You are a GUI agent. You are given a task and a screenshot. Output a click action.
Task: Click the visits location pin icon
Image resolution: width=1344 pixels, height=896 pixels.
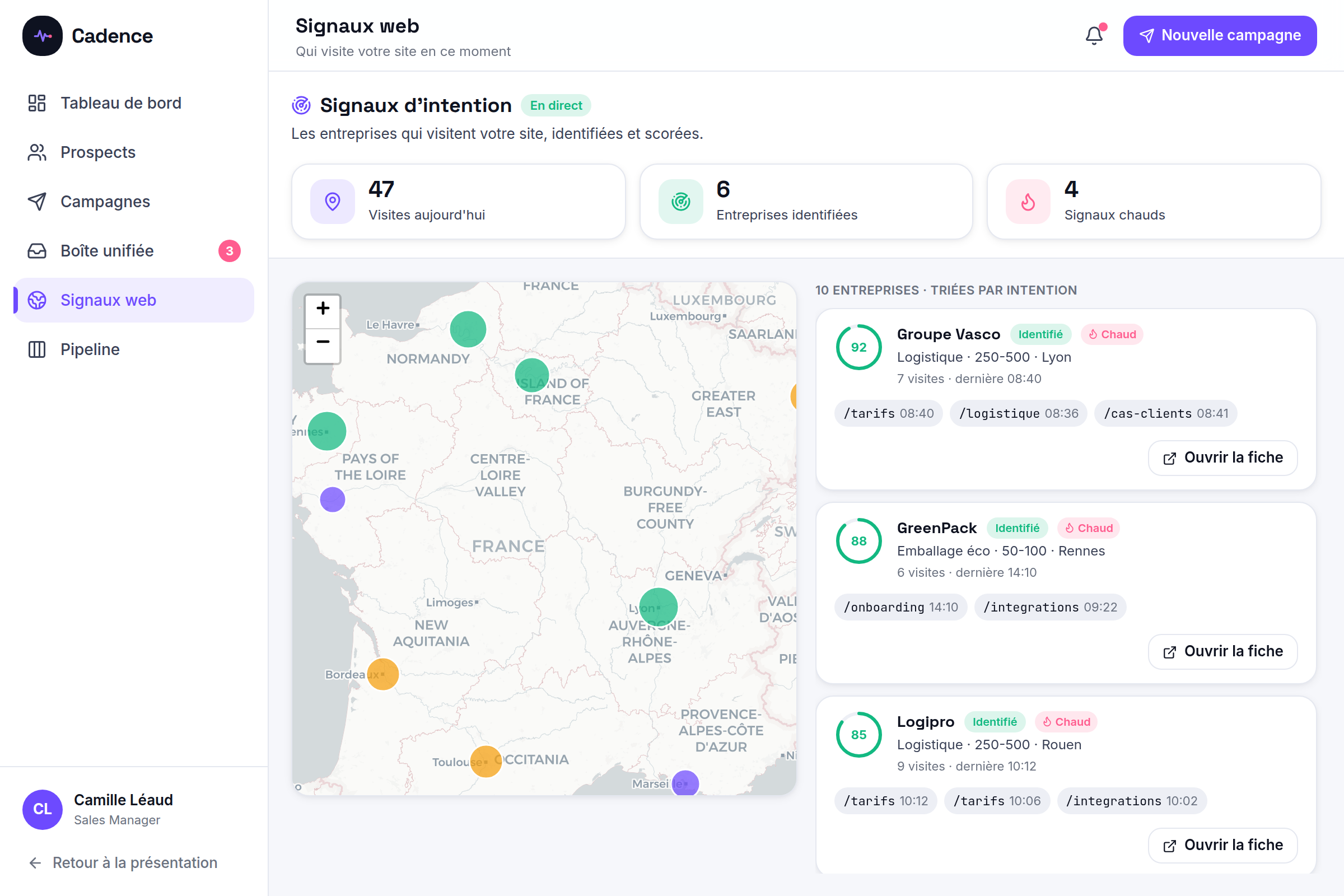tap(333, 201)
